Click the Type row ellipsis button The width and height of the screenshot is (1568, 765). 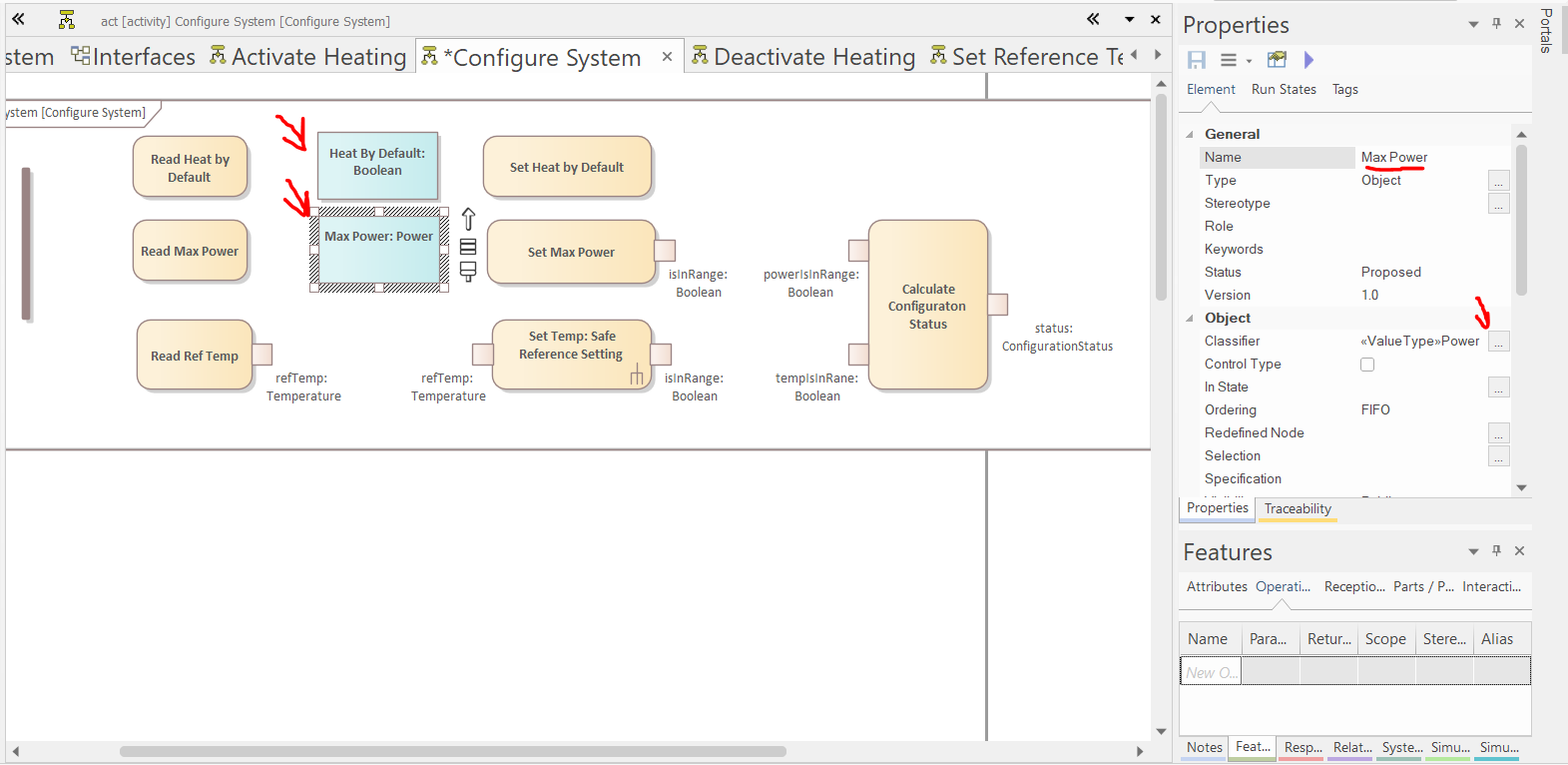click(x=1498, y=181)
